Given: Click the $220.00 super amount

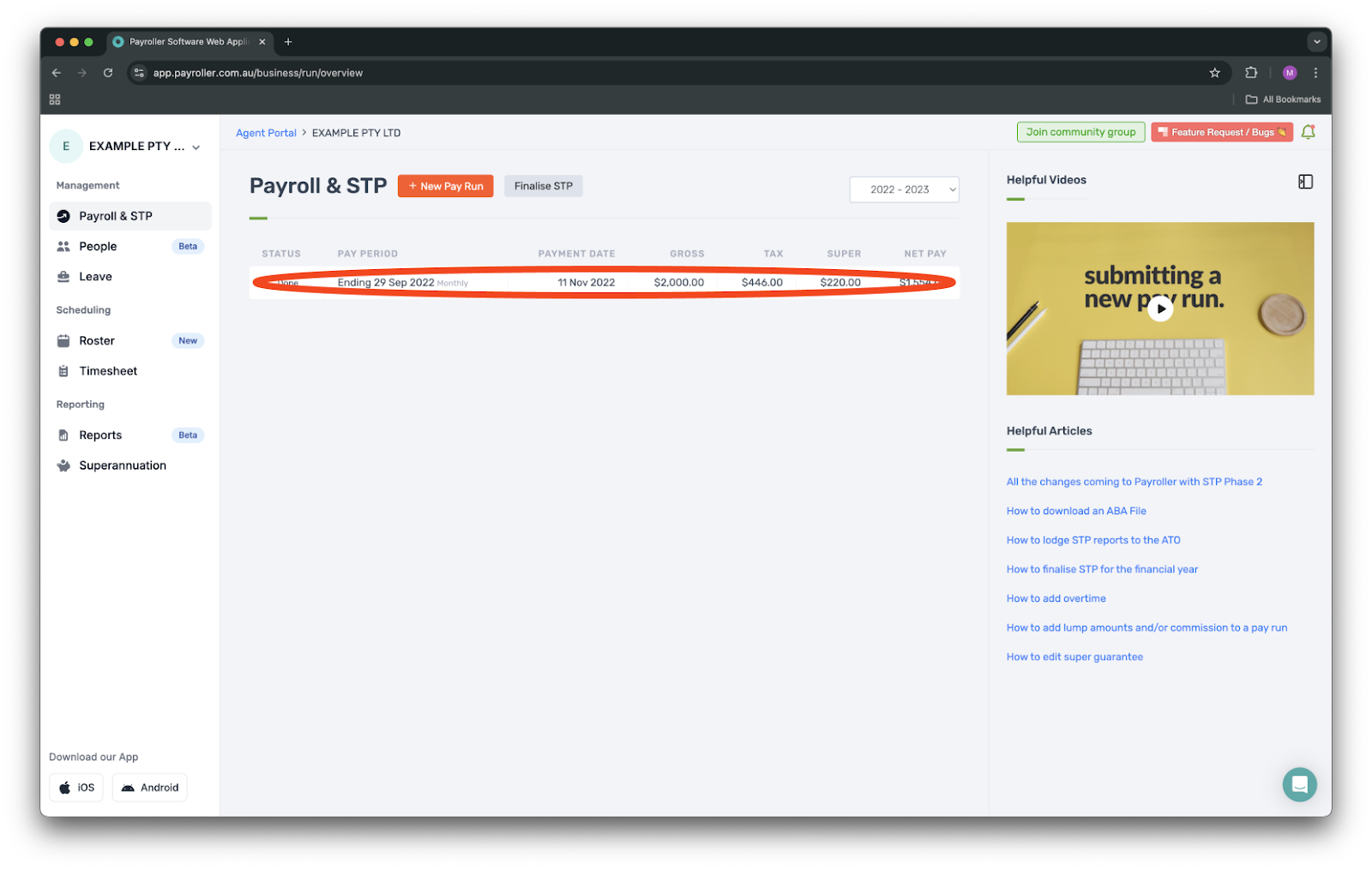Looking at the screenshot, I should pyautogui.click(x=840, y=283).
